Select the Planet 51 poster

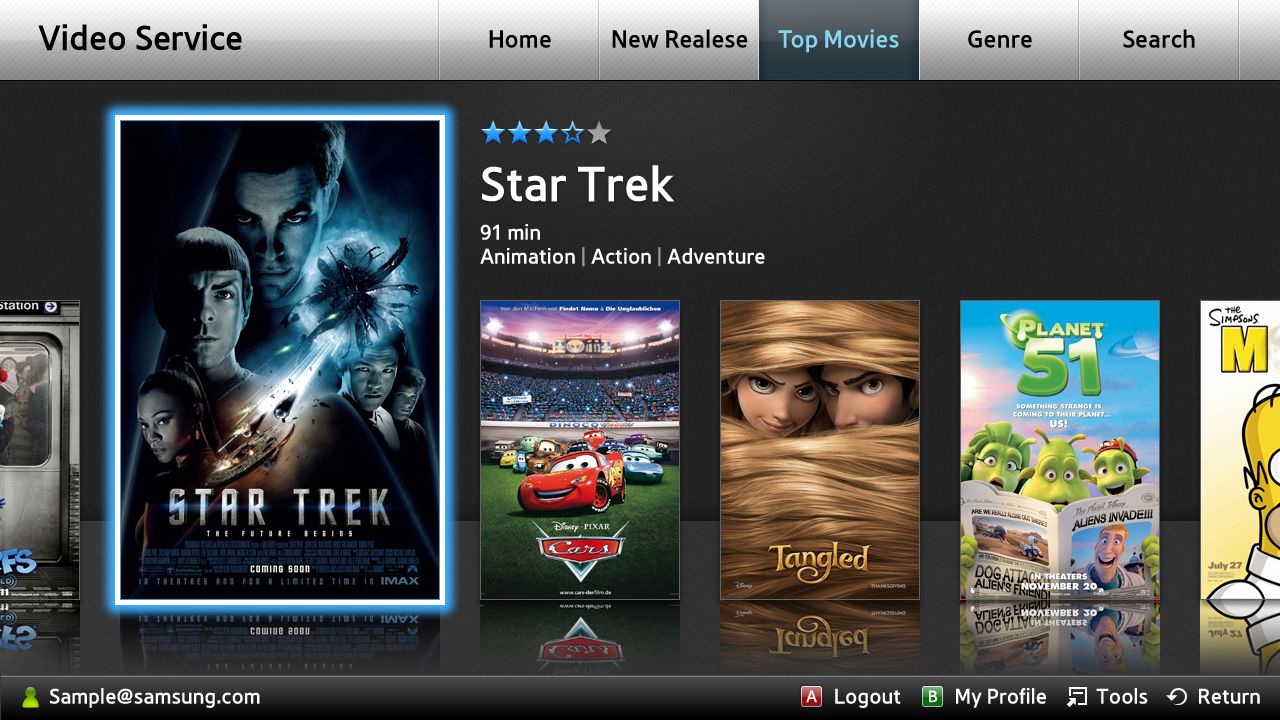pos(1060,450)
